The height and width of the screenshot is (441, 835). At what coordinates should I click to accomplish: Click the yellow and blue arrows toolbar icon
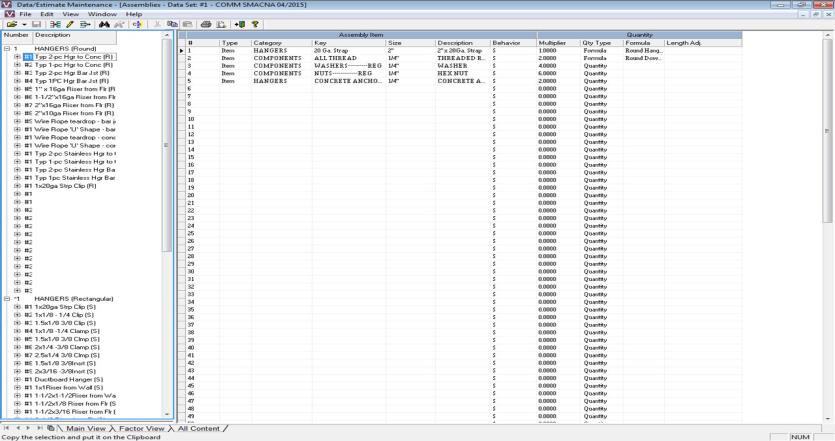tap(137, 24)
